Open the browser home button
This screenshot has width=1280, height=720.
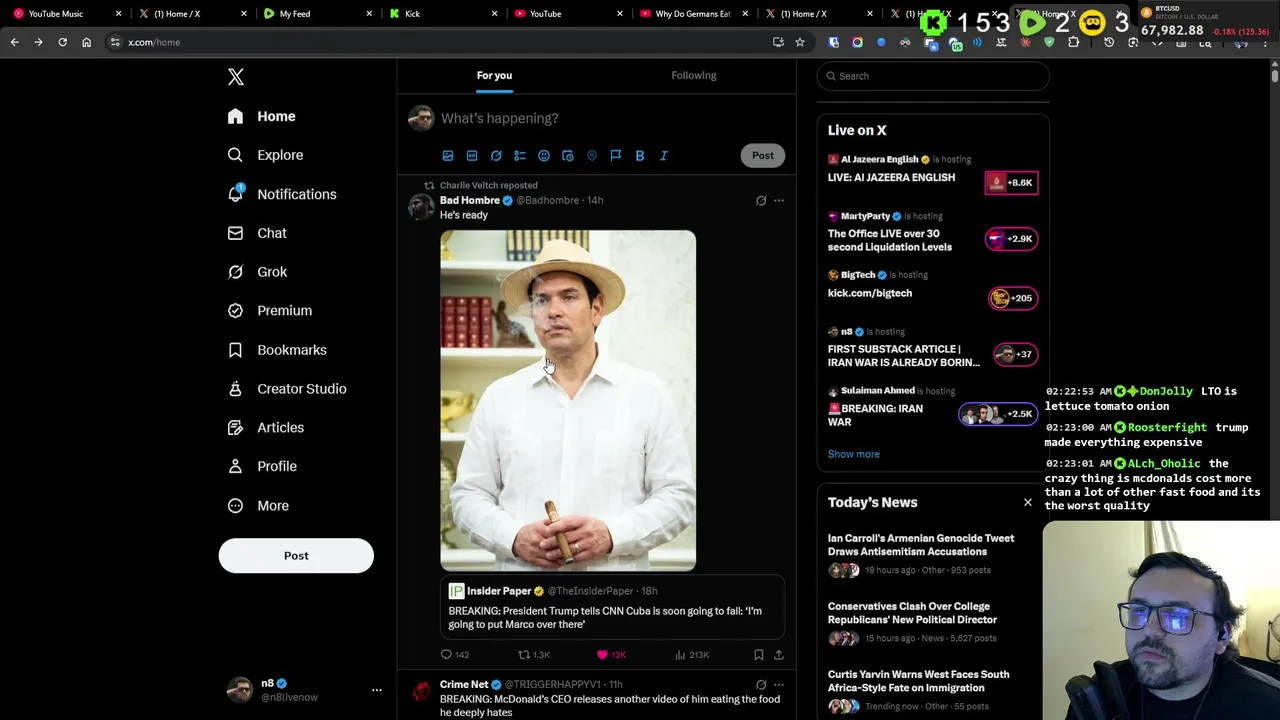tap(86, 42)
